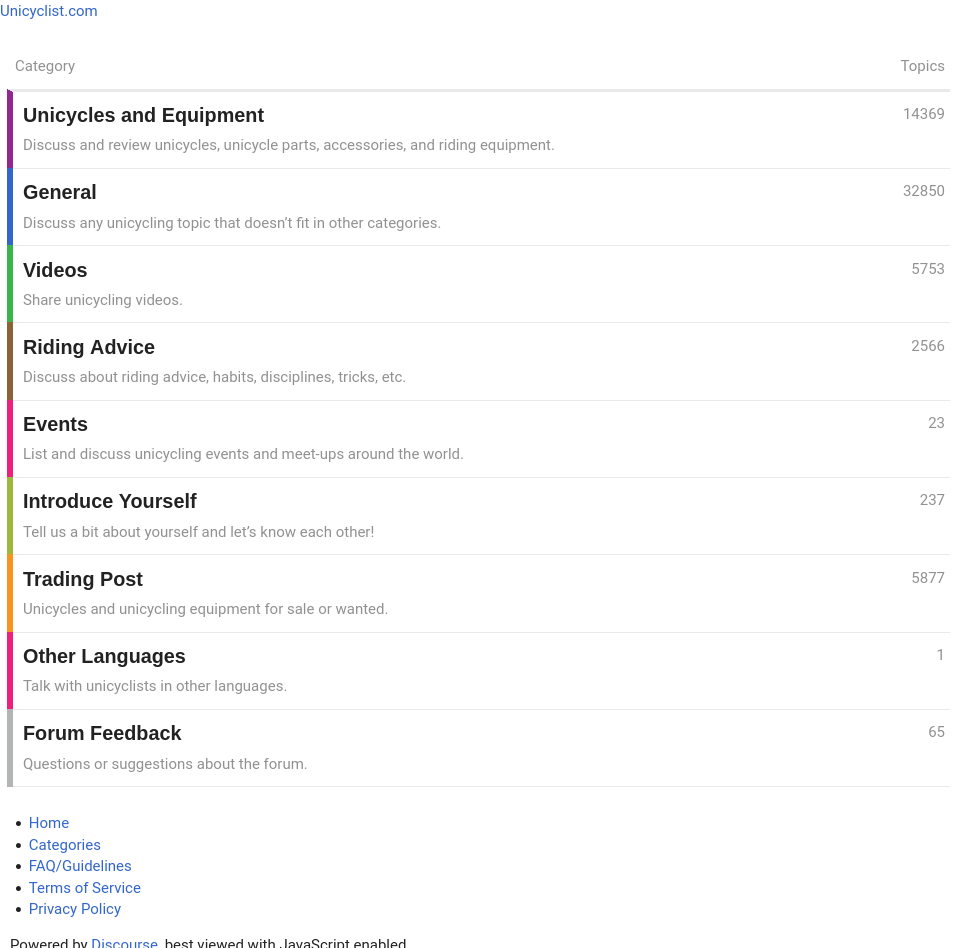Open the Trading Post category
The height and width of the screenshot is (948, 960).
click(x=83, y=579)
